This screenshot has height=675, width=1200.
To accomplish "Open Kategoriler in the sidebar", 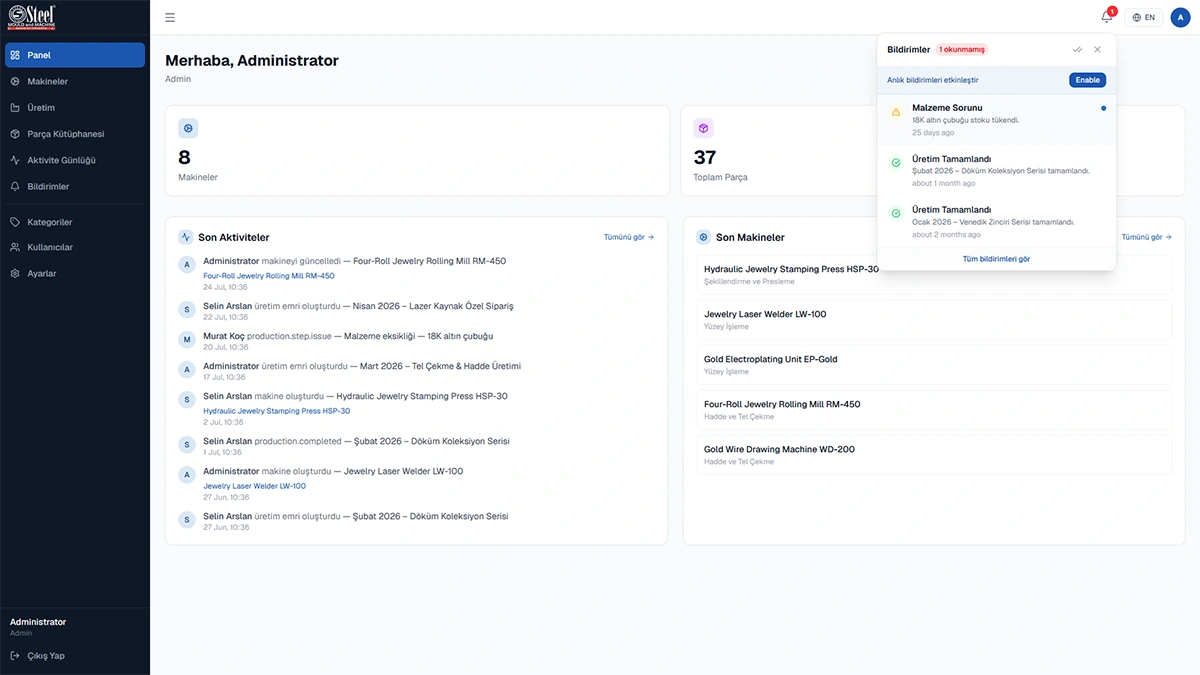I will (75, 222).
